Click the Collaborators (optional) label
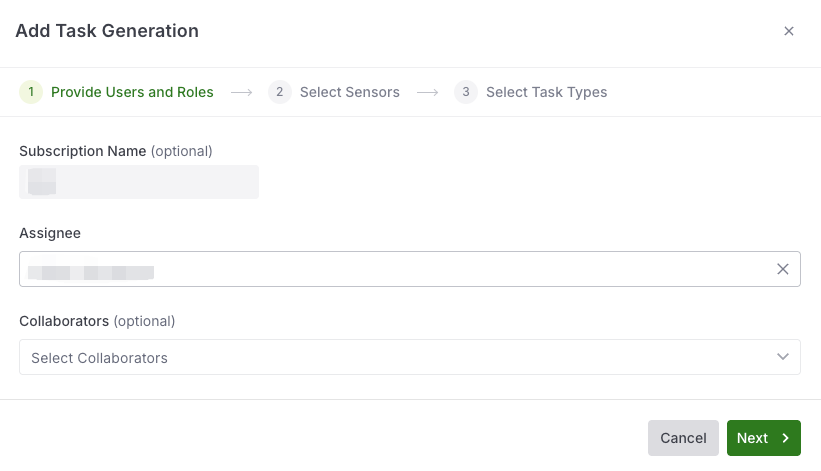821x471 pixels. click(97, 321)
